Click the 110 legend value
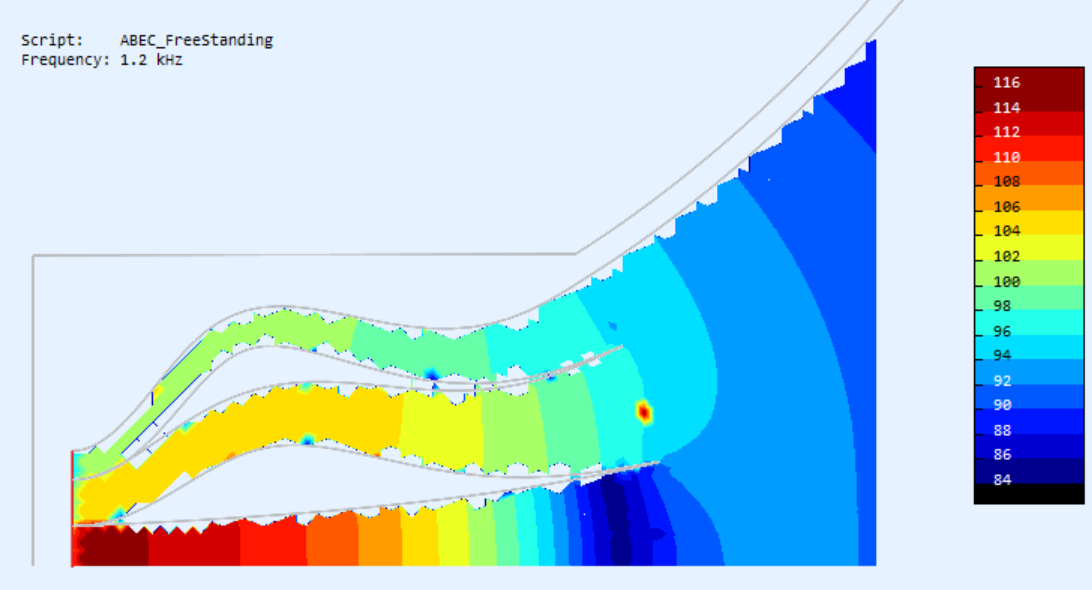1092x590 pixels. tap(1006, 157)
